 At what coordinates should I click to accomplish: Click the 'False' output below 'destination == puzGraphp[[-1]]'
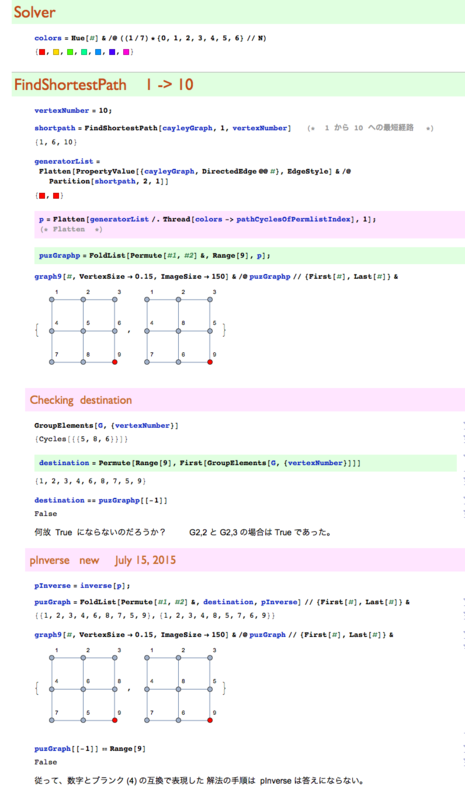click(x=45, y=514)
